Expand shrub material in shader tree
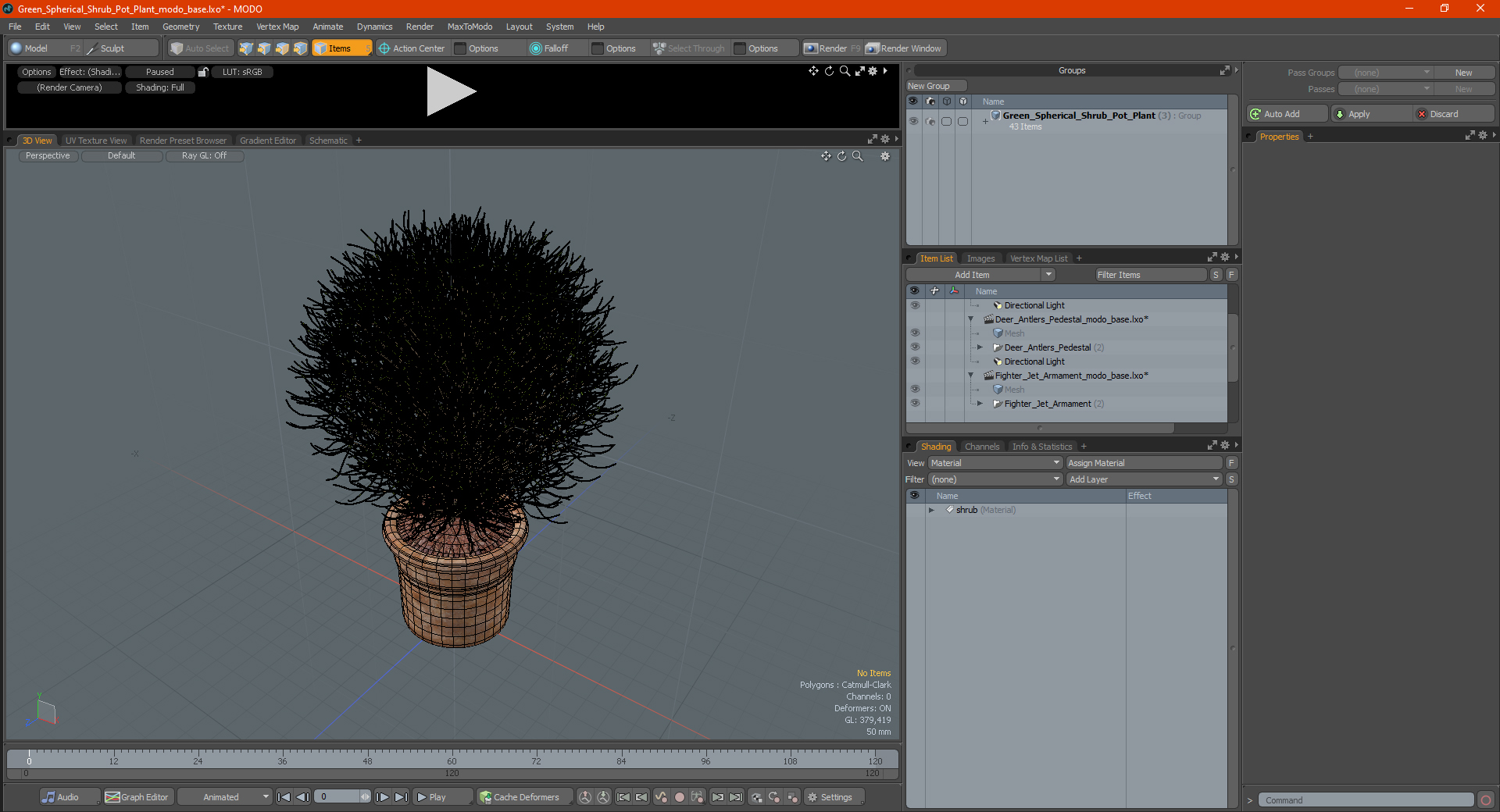1500x812 pixels. click(931, 510)
